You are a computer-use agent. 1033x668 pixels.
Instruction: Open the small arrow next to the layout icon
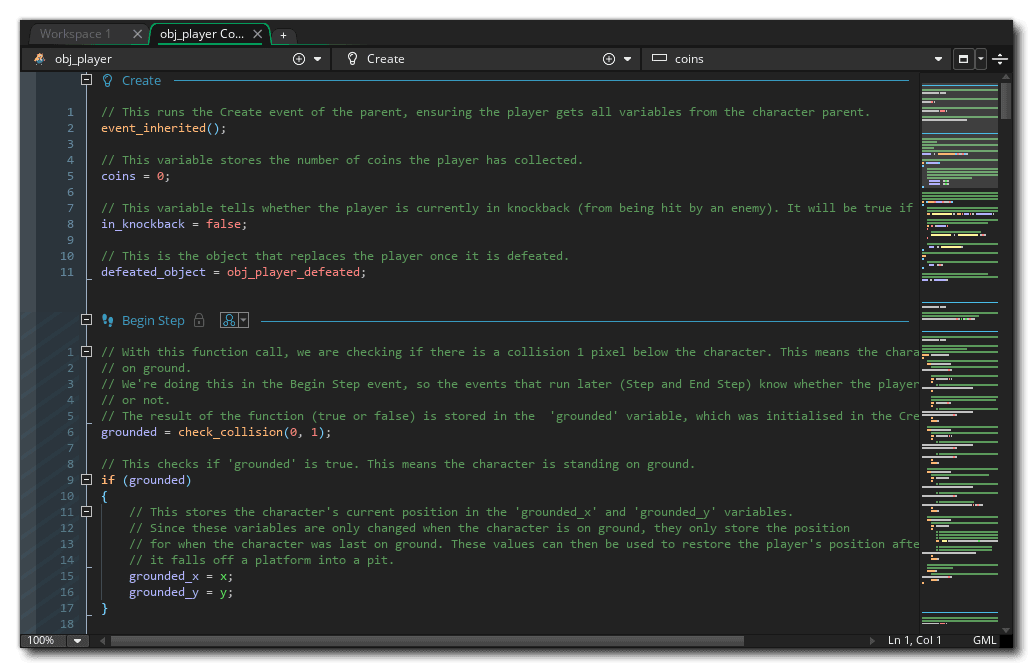[x=981, y=59]
